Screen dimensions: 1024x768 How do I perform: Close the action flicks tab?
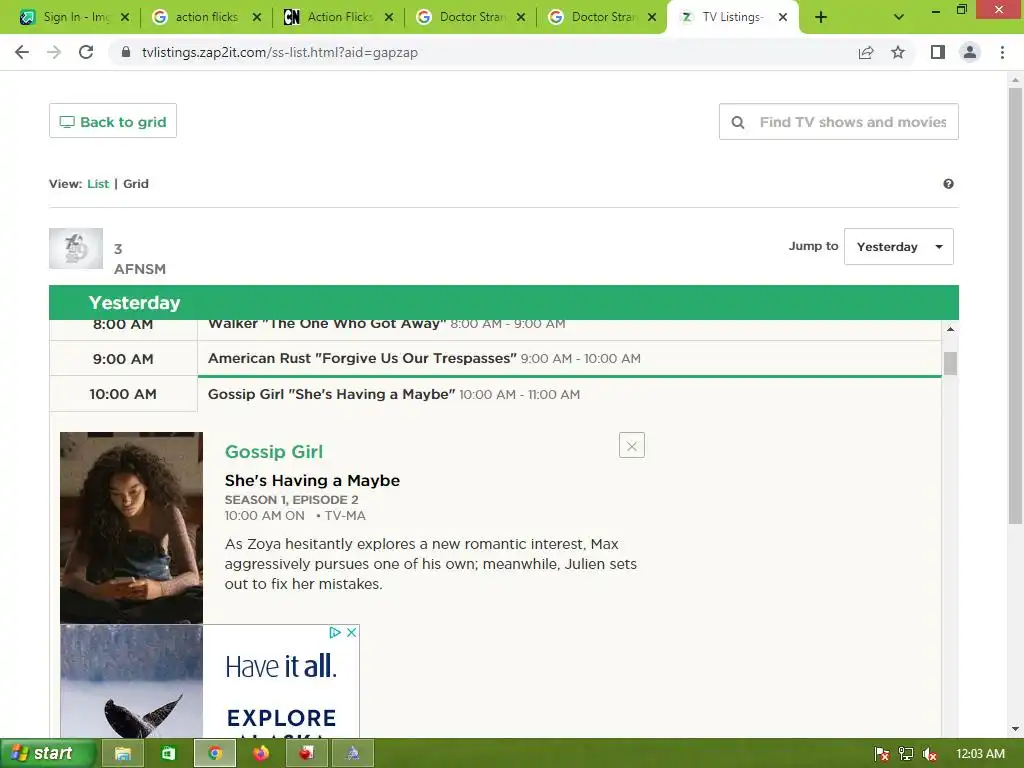pos(257,17)
